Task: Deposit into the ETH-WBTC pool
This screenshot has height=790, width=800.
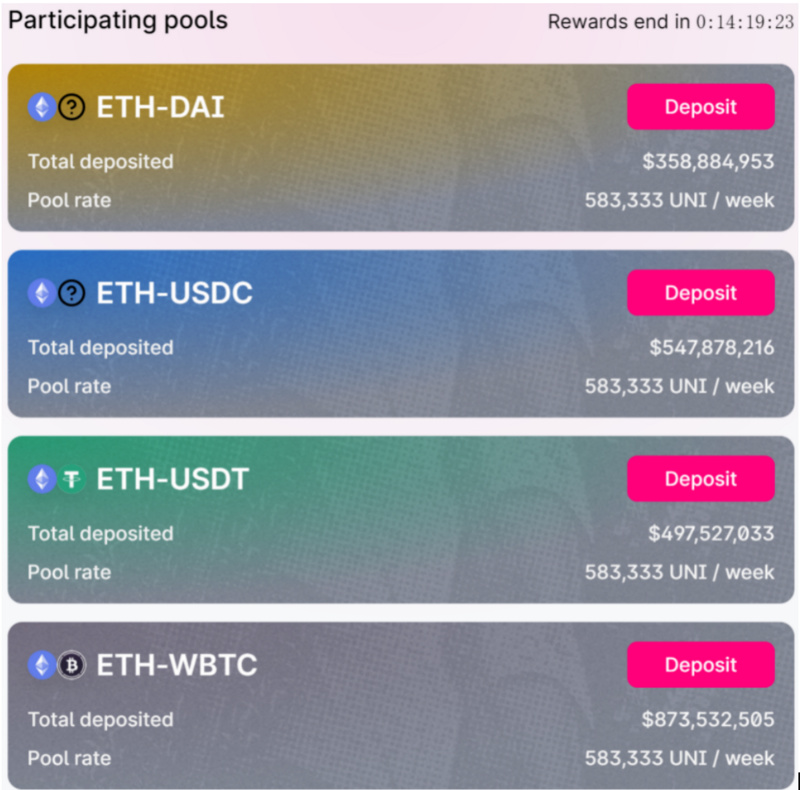Action: tap(701, 664)
